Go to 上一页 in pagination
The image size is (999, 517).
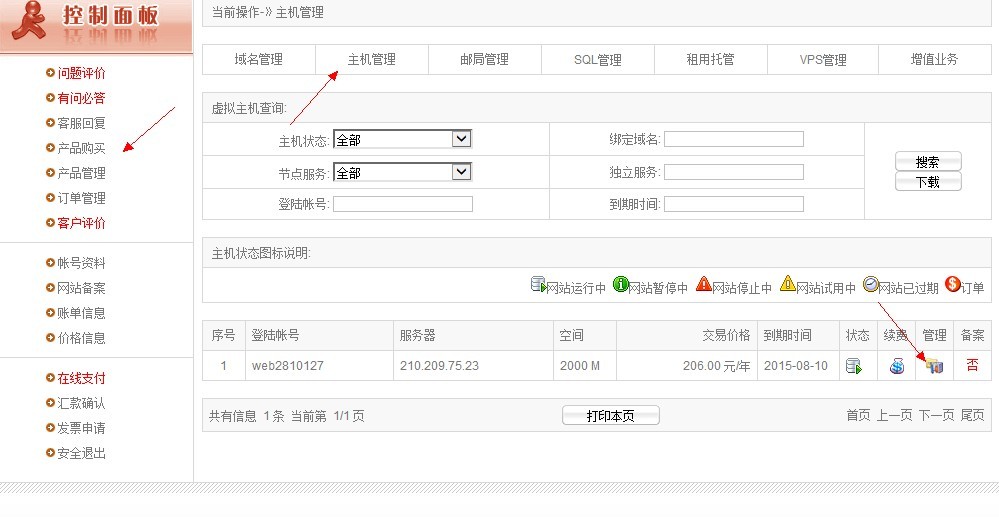tap(895, 416)
